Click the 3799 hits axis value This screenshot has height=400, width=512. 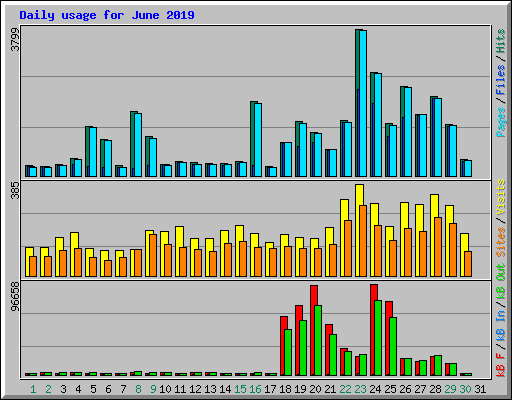click(15, 39)
